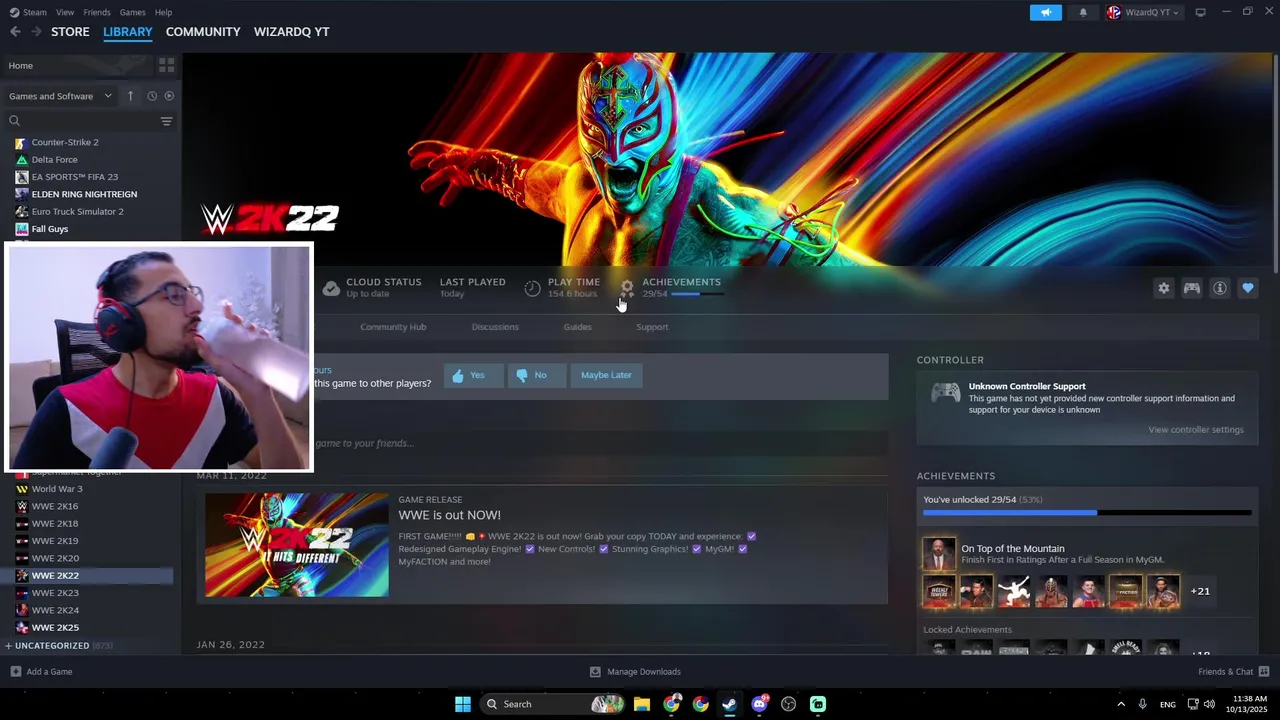Open the Friends & Chat icon
1280x720 pixels.
(x=1264, y=671)
